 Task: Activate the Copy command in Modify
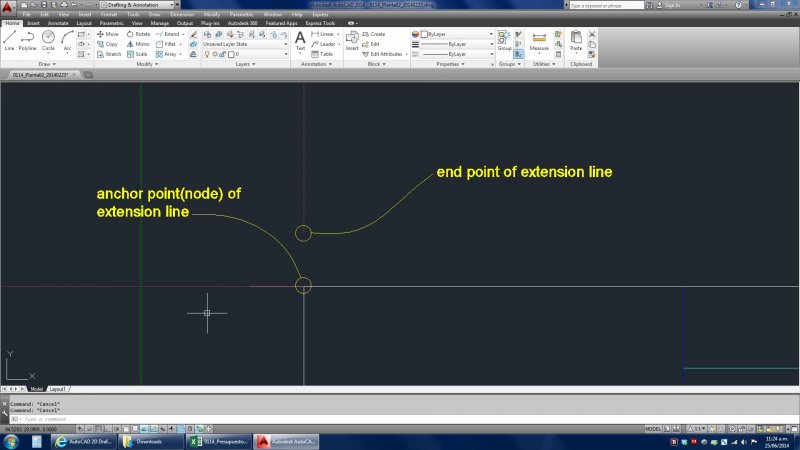tap(108, 44)
